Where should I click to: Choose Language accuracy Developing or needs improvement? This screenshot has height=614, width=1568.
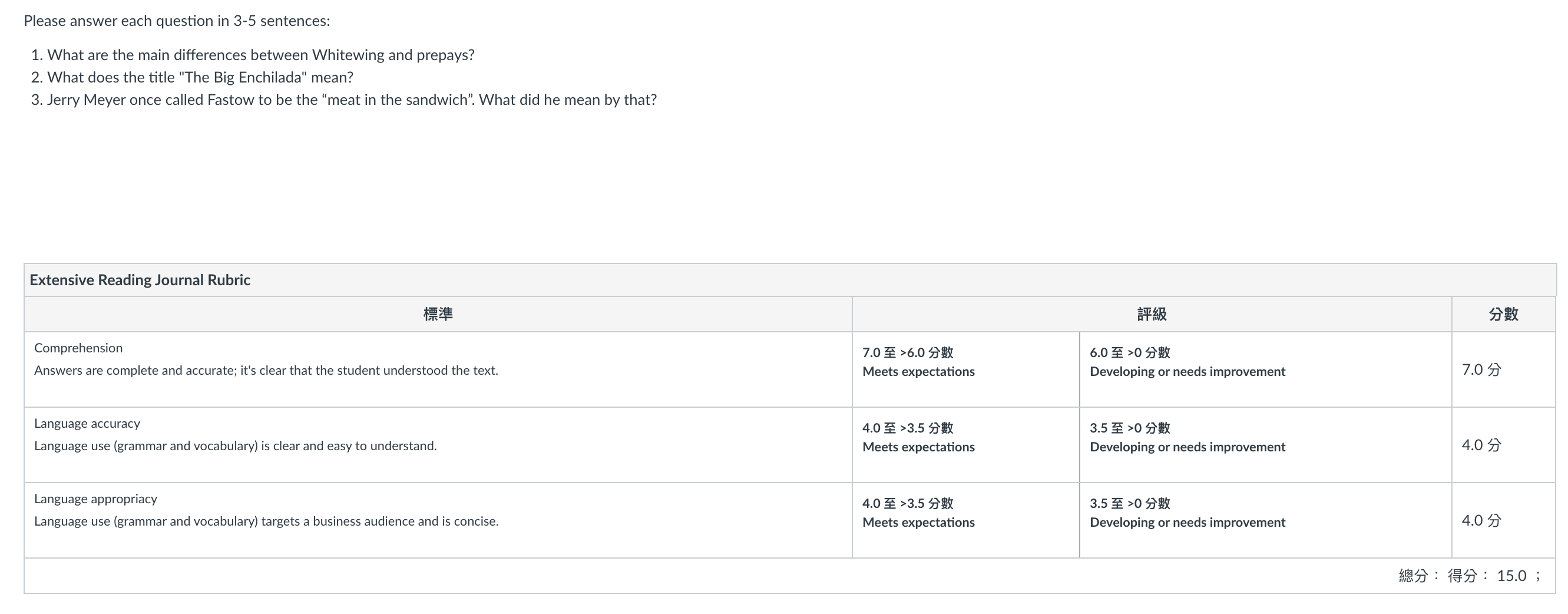pyautogui.click(x=1265, y=445)
